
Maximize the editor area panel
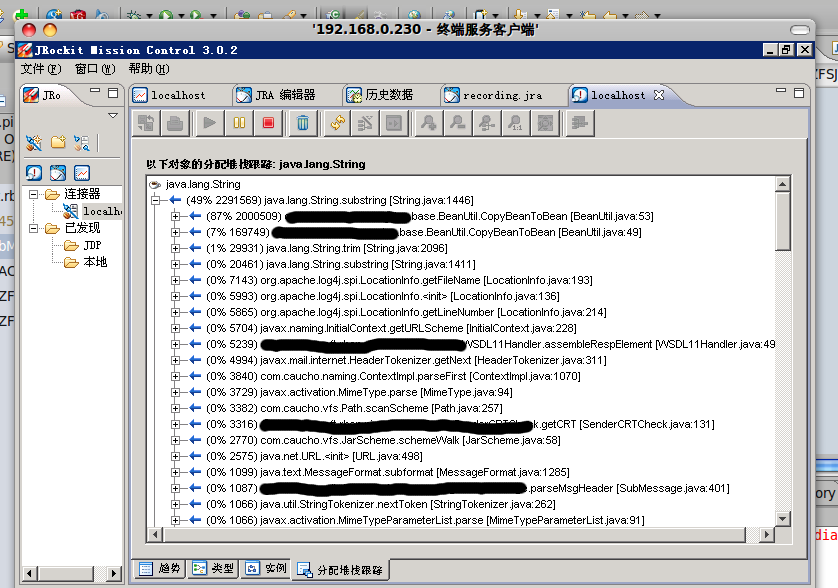[x=799, y=92]
